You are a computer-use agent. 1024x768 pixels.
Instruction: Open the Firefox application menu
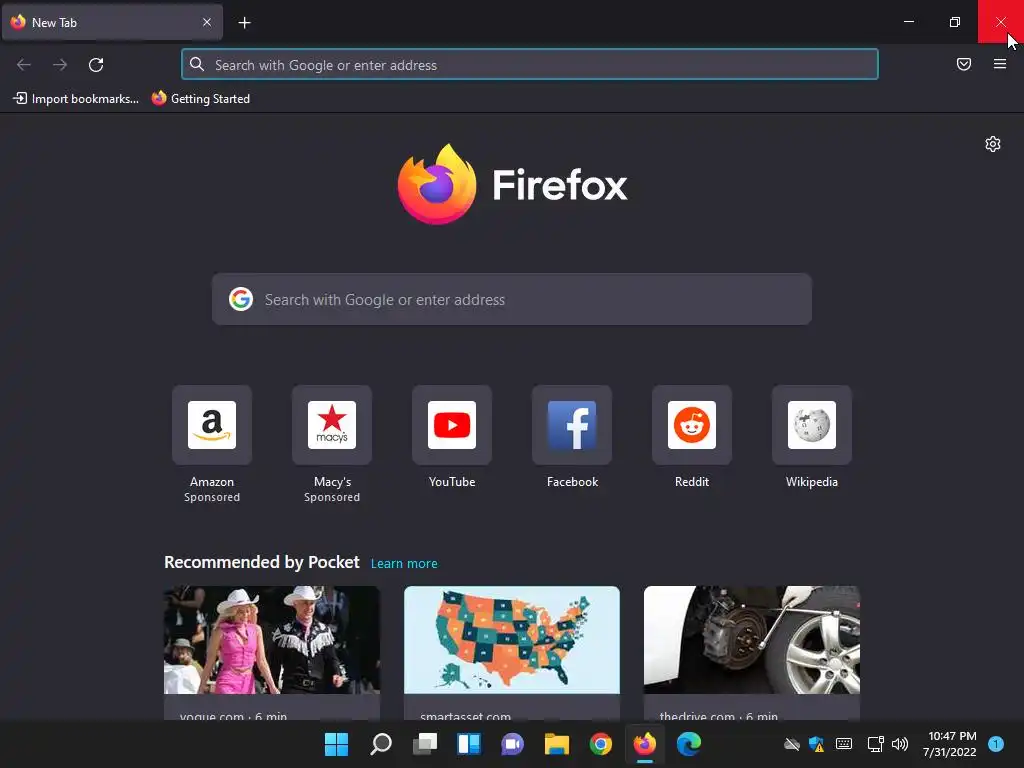[x=1000, y=64]
